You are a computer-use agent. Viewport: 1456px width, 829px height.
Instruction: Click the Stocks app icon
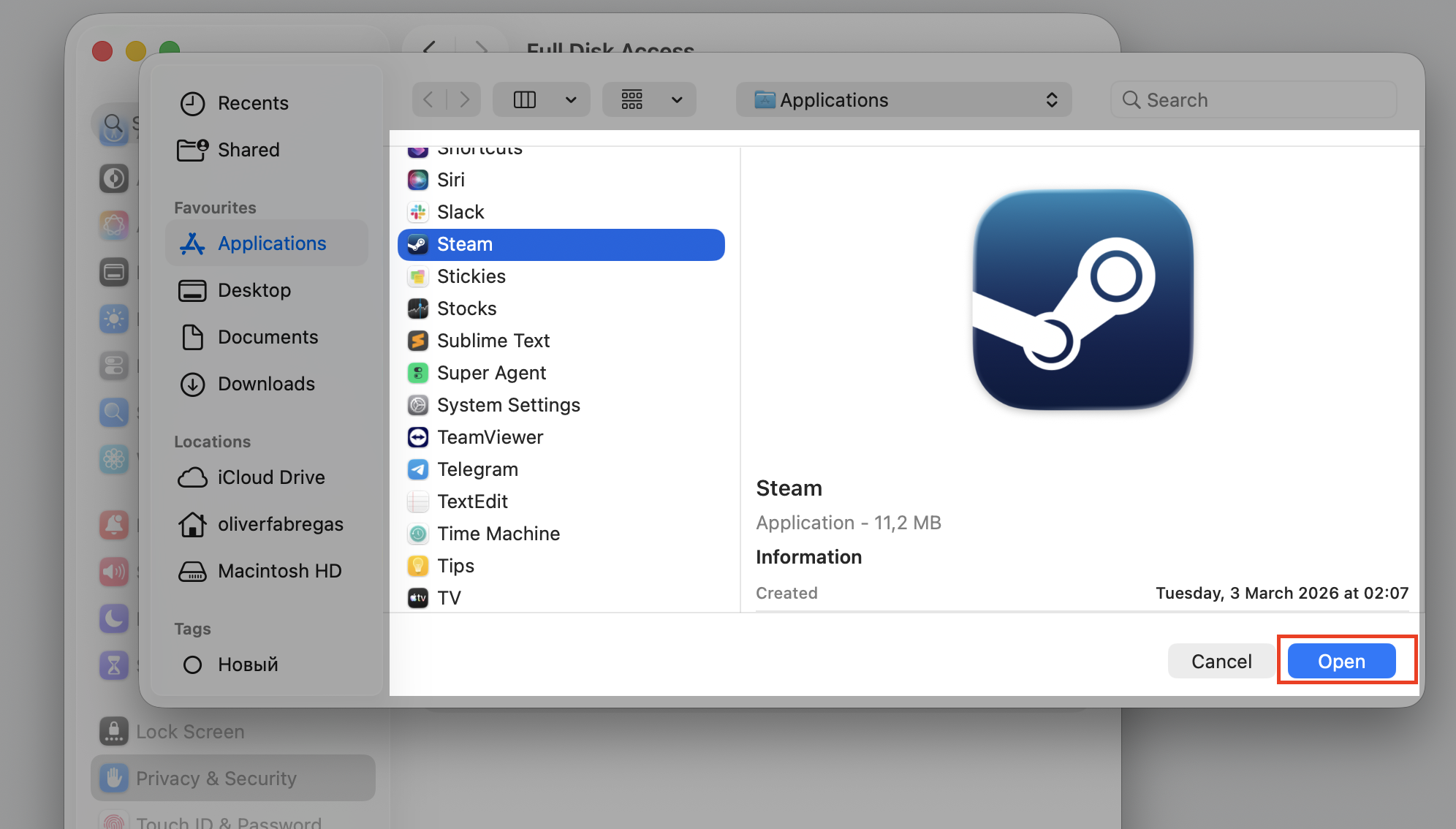click(x=418, y=308)
